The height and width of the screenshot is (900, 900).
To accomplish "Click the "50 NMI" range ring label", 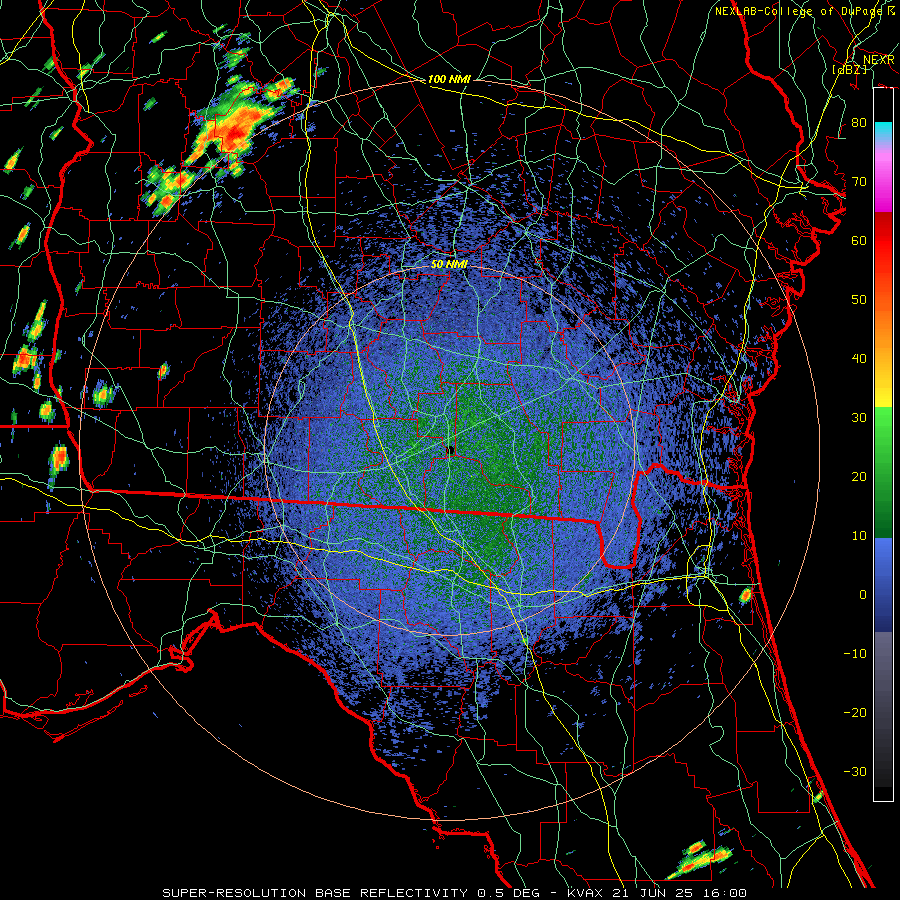I will (x=449, y=265).
